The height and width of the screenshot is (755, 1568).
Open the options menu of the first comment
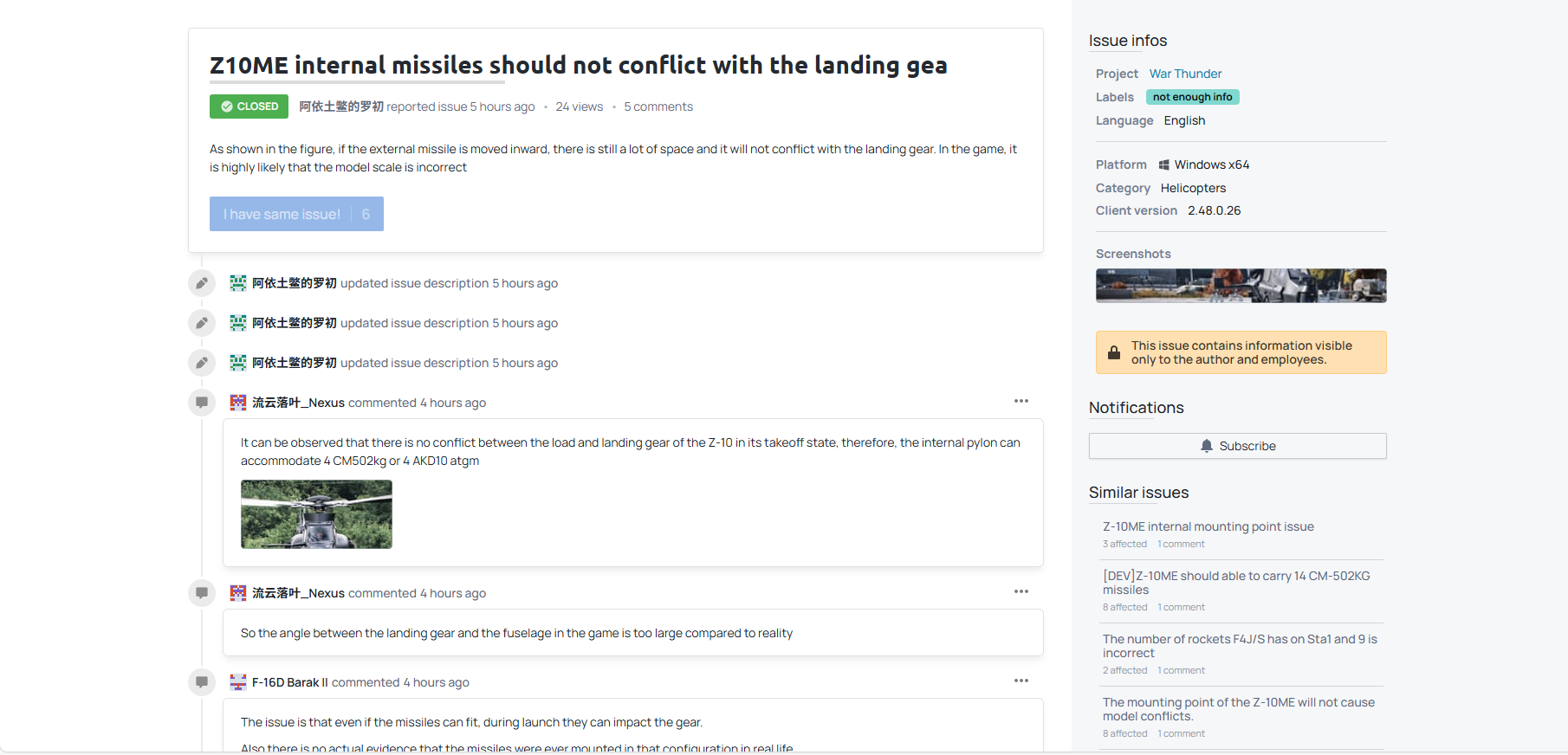[1021, 401]
